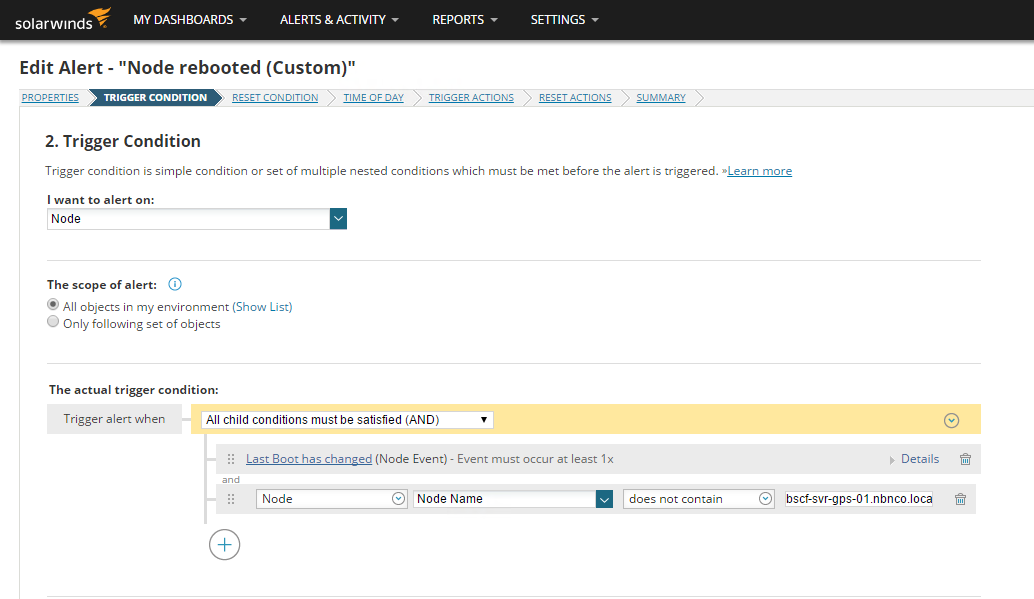Delete the Last Boot has changed condition
Viewport: 1034px width, 599px height.
click(965, 459)
